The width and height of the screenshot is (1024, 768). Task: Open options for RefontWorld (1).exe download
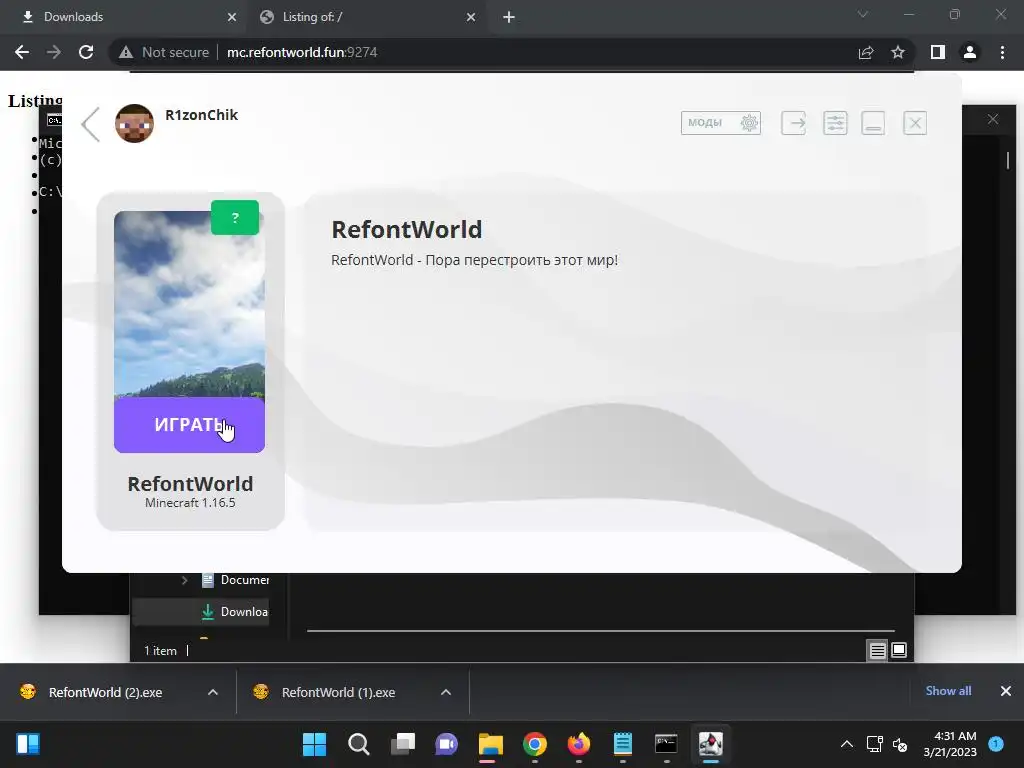[x=446, y=692]
